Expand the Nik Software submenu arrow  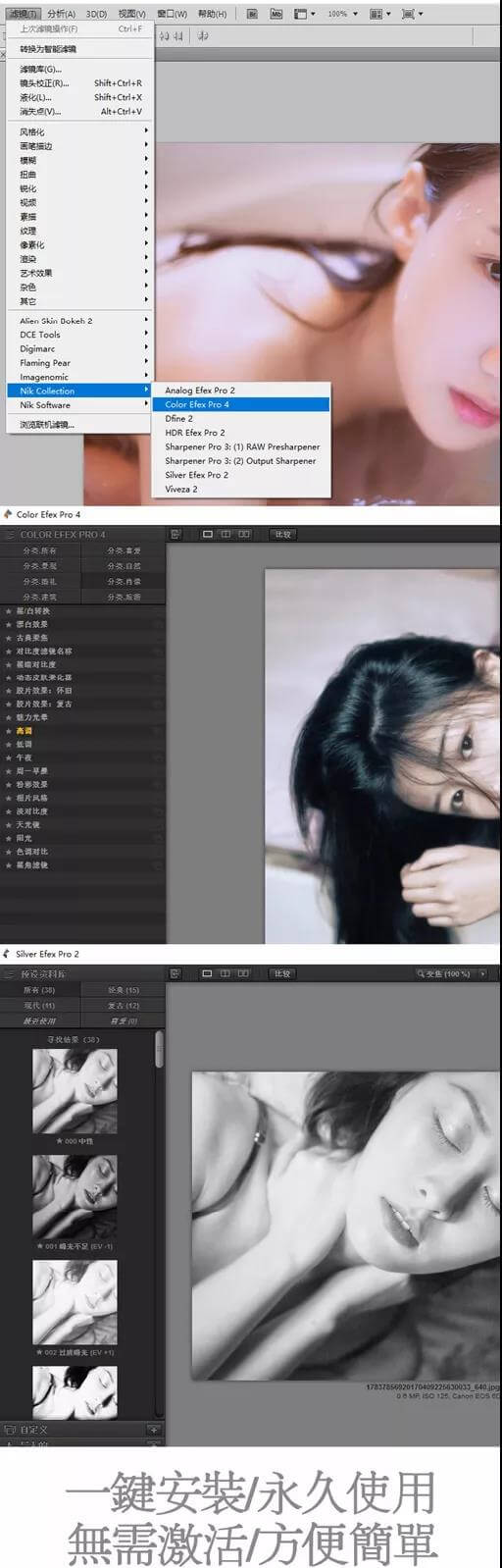point(147,404)
